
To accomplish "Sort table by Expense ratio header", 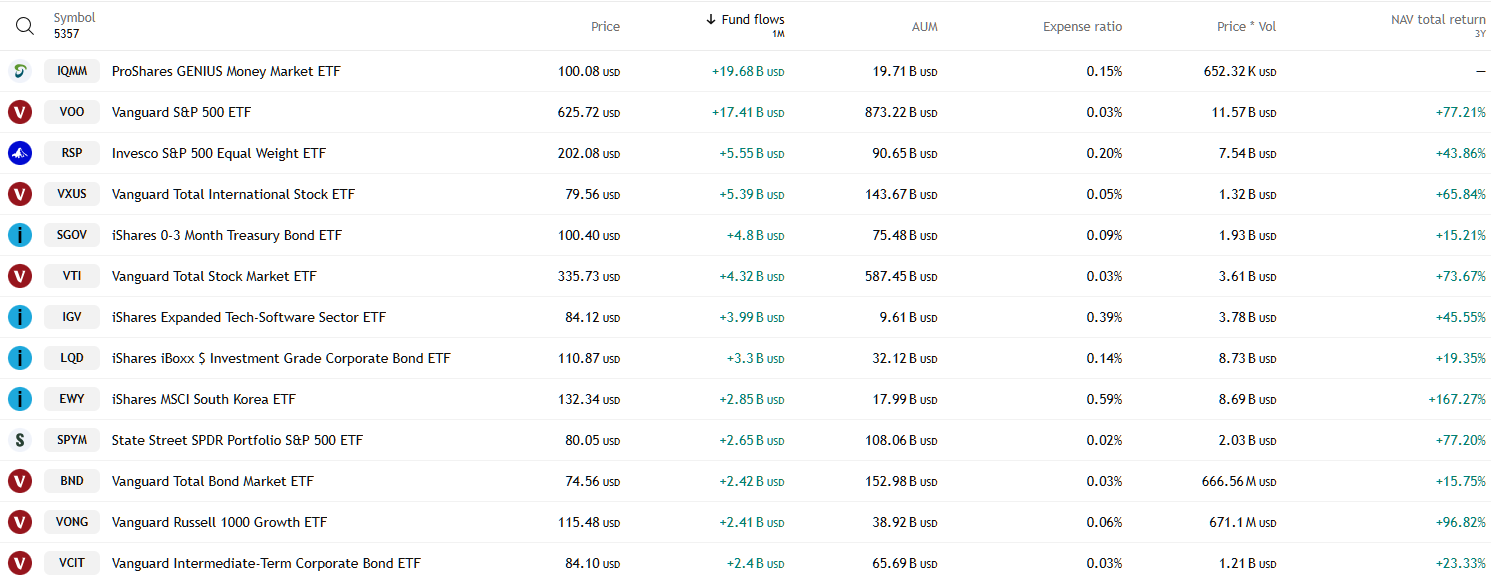I will click(1082, 27).
